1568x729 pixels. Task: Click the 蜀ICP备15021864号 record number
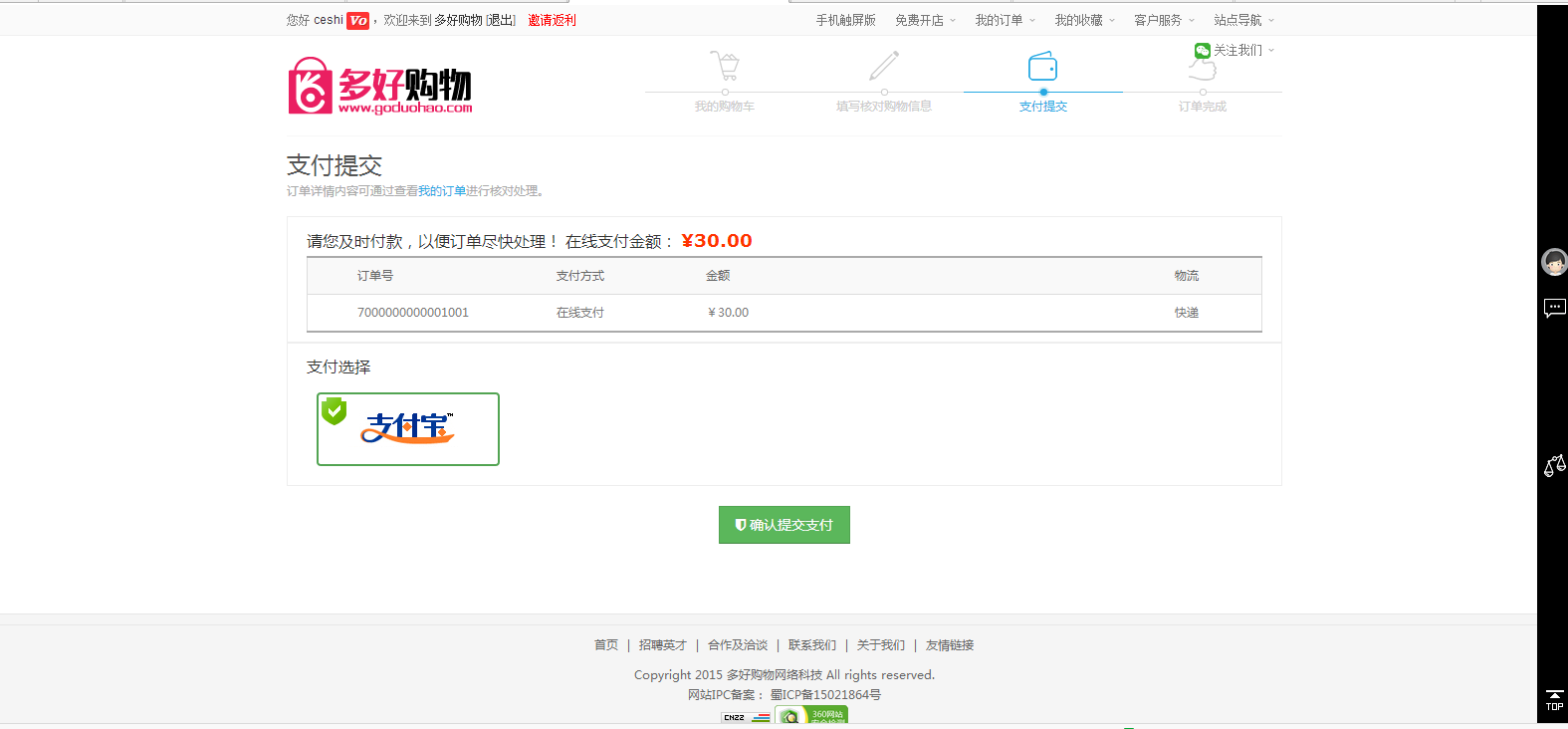pyautogui.click(x=825, y=695)
